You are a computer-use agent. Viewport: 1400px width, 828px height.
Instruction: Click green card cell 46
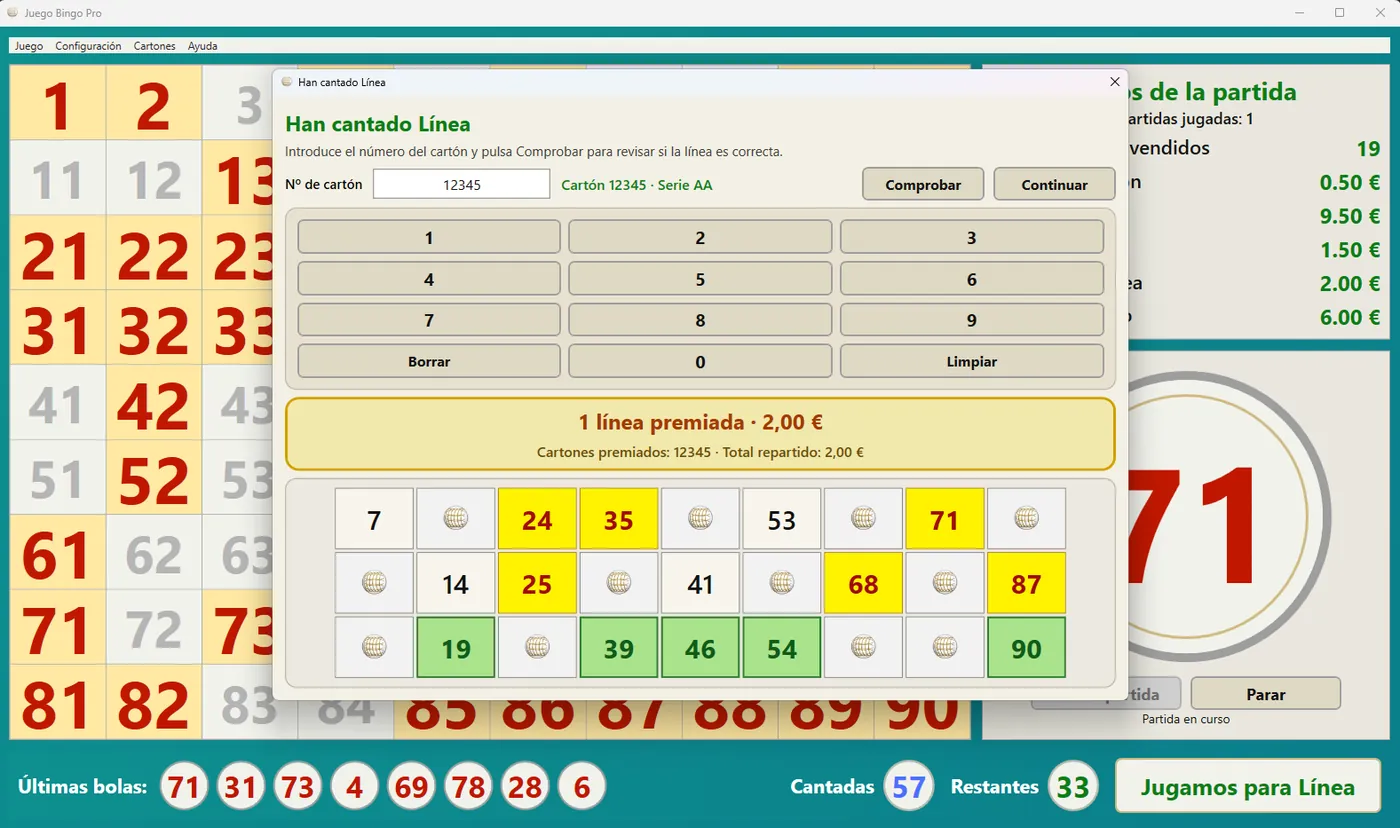700,647
